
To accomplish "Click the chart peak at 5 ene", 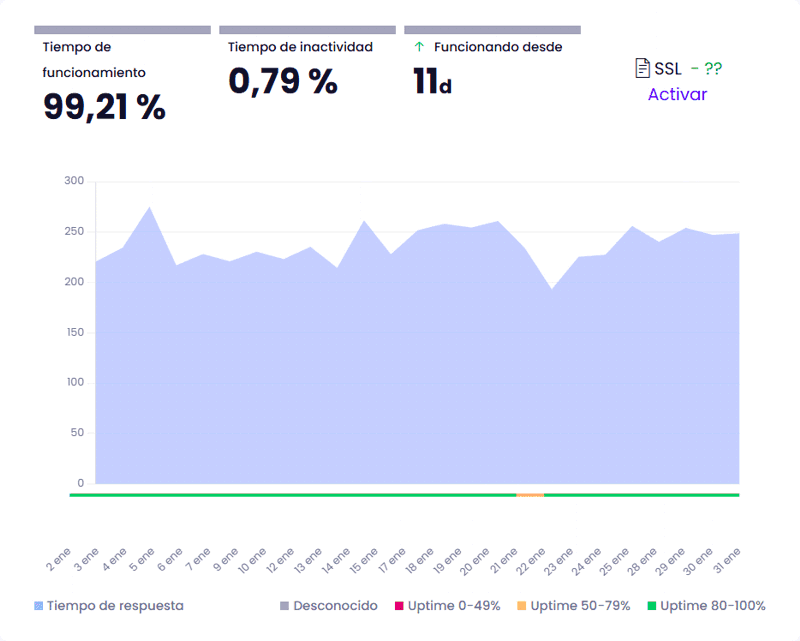I will point(149,208).
